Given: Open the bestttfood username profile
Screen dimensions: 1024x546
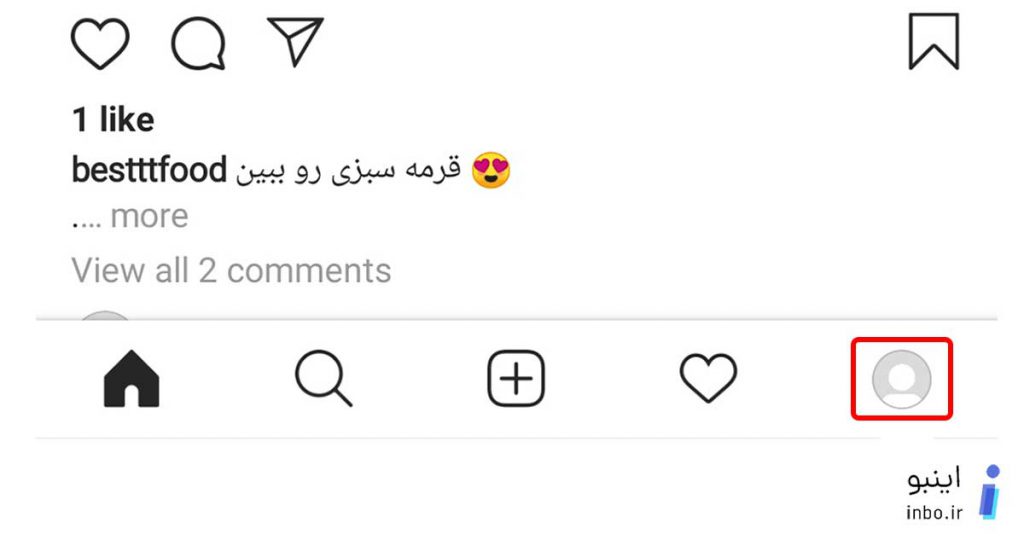Looking at the screenshot, I should pos(149,170).
